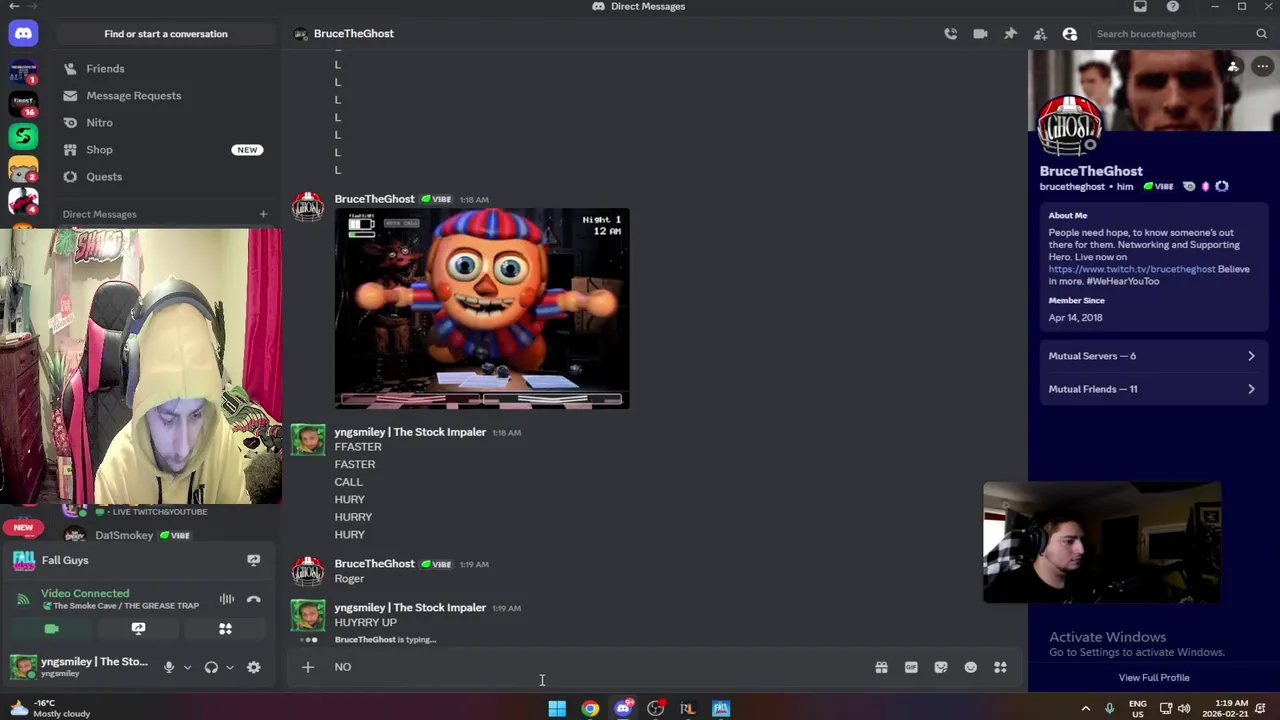Click yngsmiley user panel avatar
The width and height of the screenshot is (1280, 720).
coord(23,667)
